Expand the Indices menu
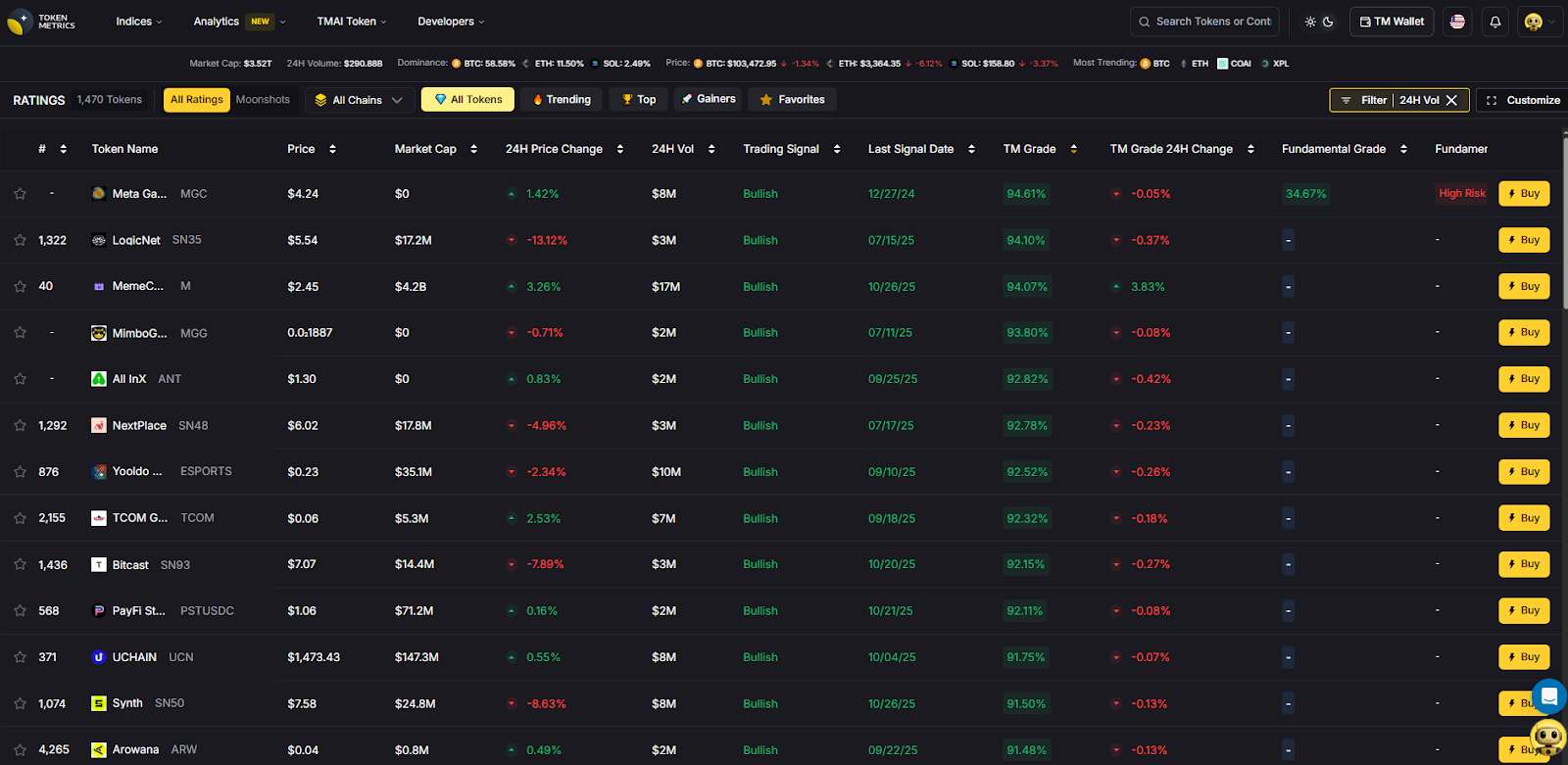This screenshot has height=765, width=1568. [139, 22]
